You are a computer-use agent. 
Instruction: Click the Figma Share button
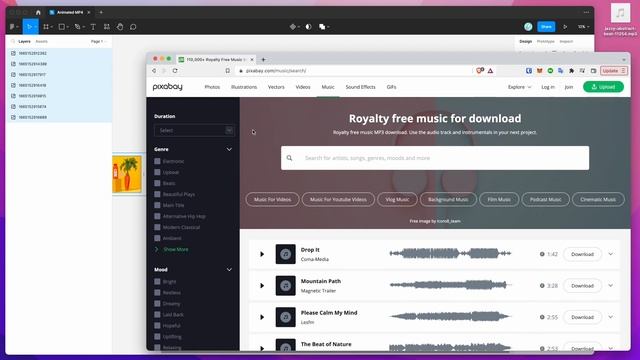point(546,27)
